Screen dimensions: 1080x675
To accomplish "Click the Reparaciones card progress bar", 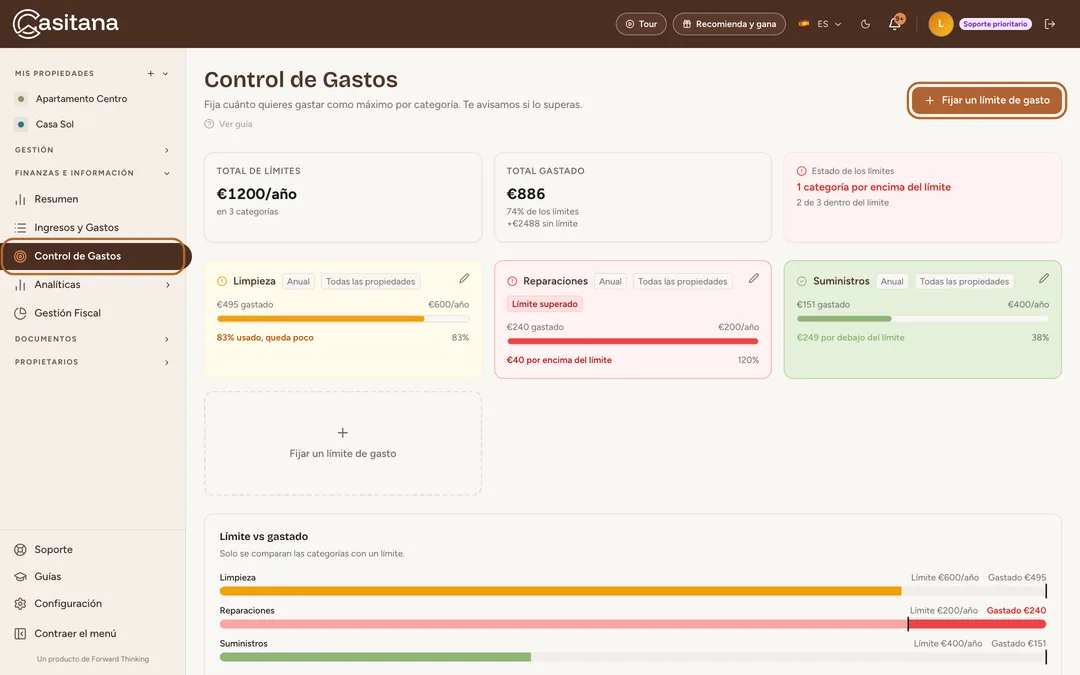I will point(632,341).
